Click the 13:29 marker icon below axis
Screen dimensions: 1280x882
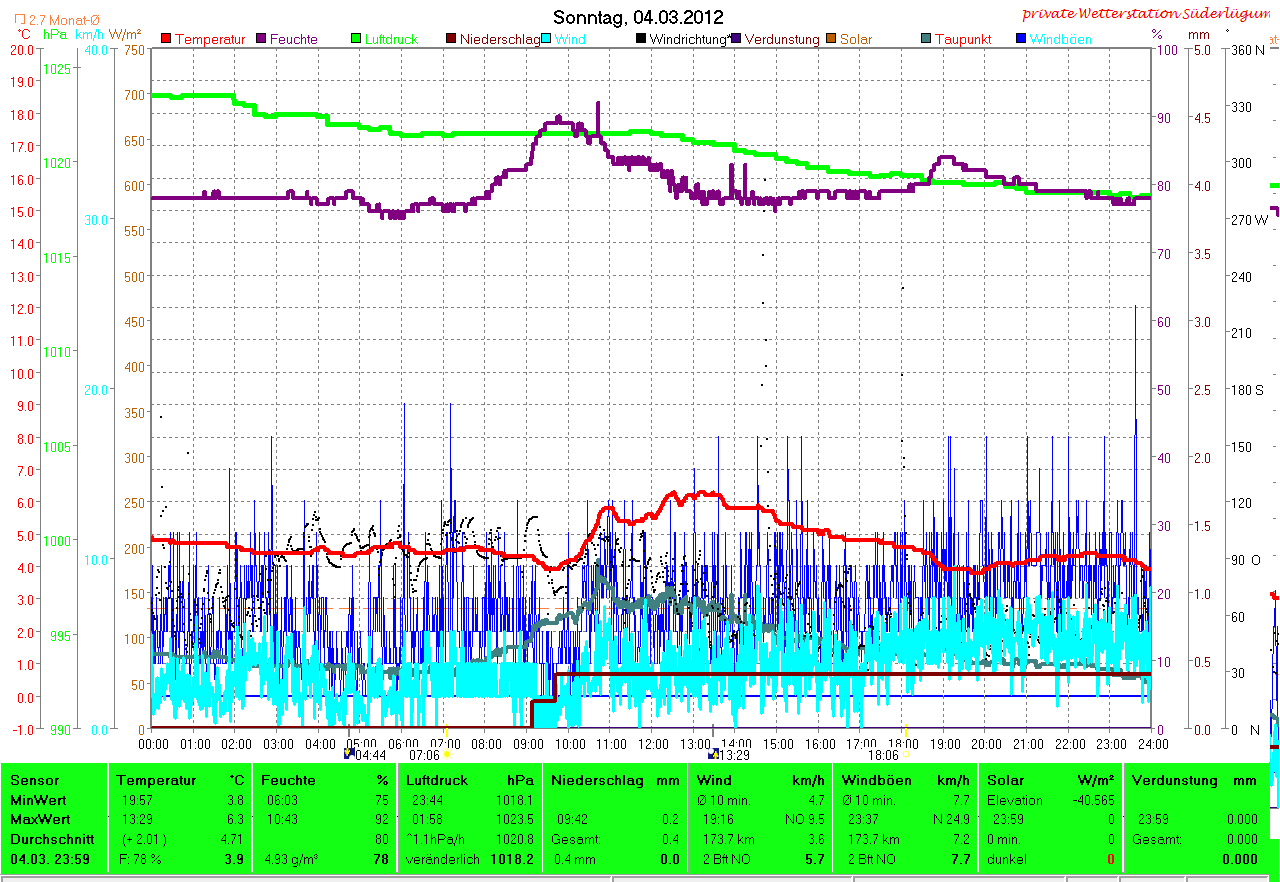point(714,754)
